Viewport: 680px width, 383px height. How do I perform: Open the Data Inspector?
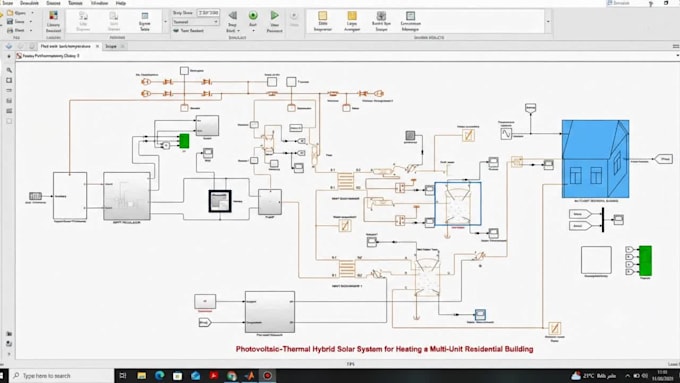click(x=322, y=21)
